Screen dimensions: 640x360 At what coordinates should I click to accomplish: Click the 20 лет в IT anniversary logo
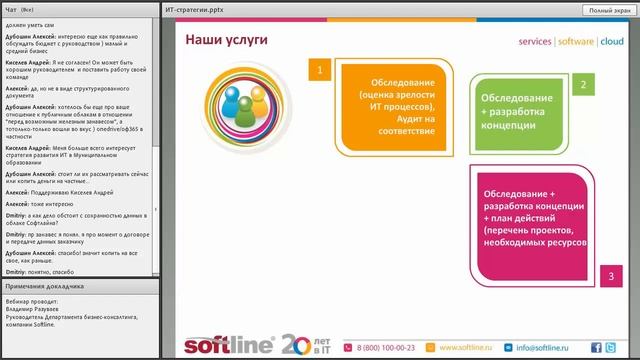[x=306, y=345]
